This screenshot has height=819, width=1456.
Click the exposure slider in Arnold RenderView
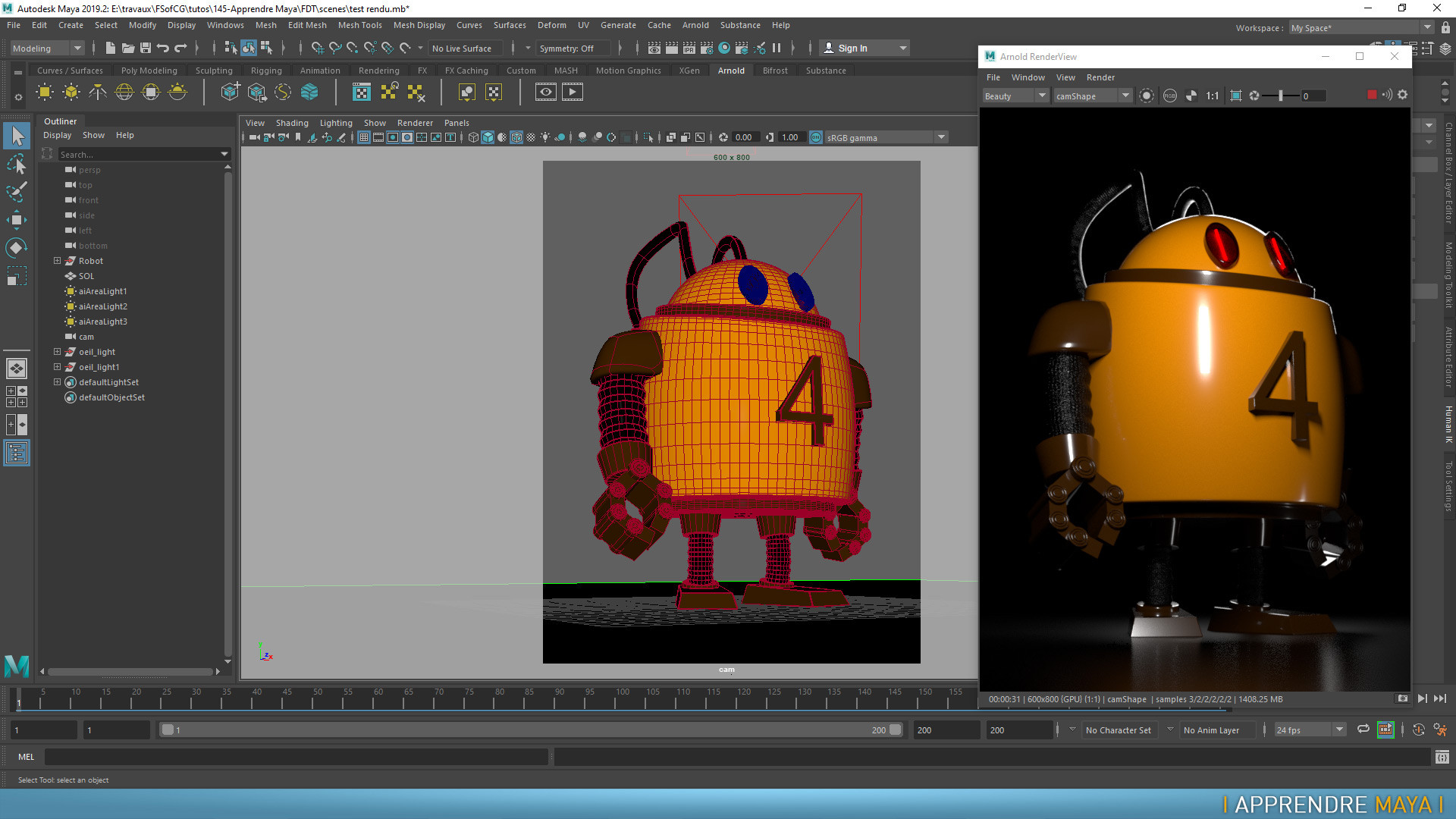click(1281, 96)
